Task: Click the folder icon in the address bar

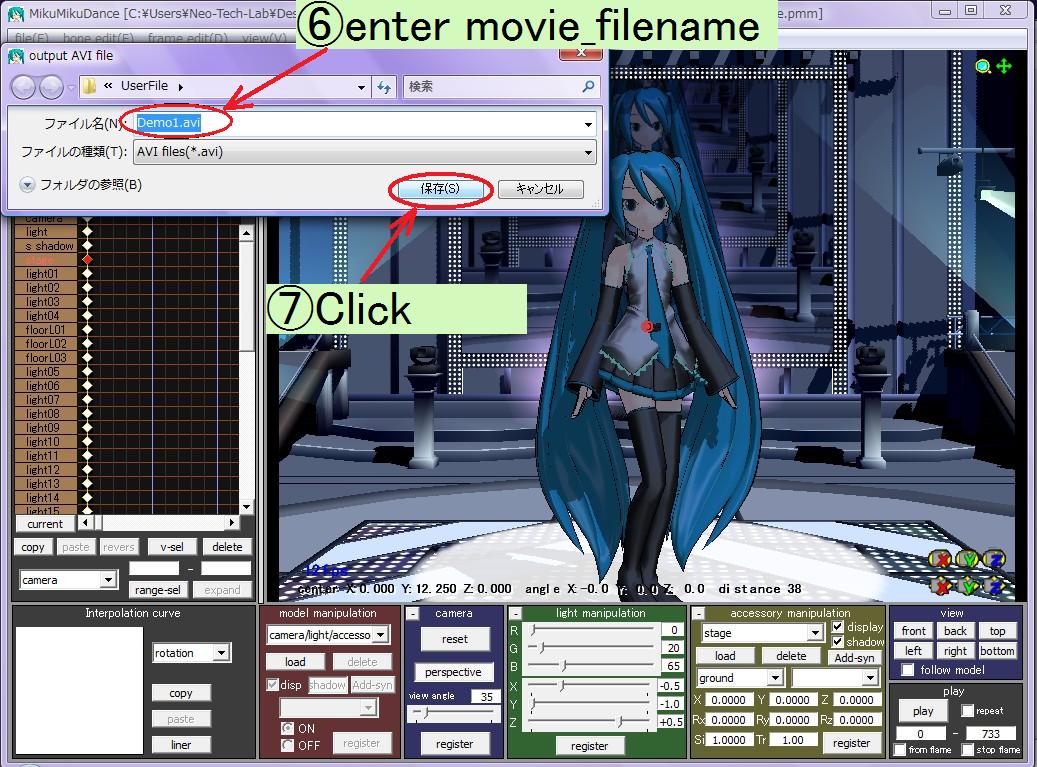Action: click(89, 86)
